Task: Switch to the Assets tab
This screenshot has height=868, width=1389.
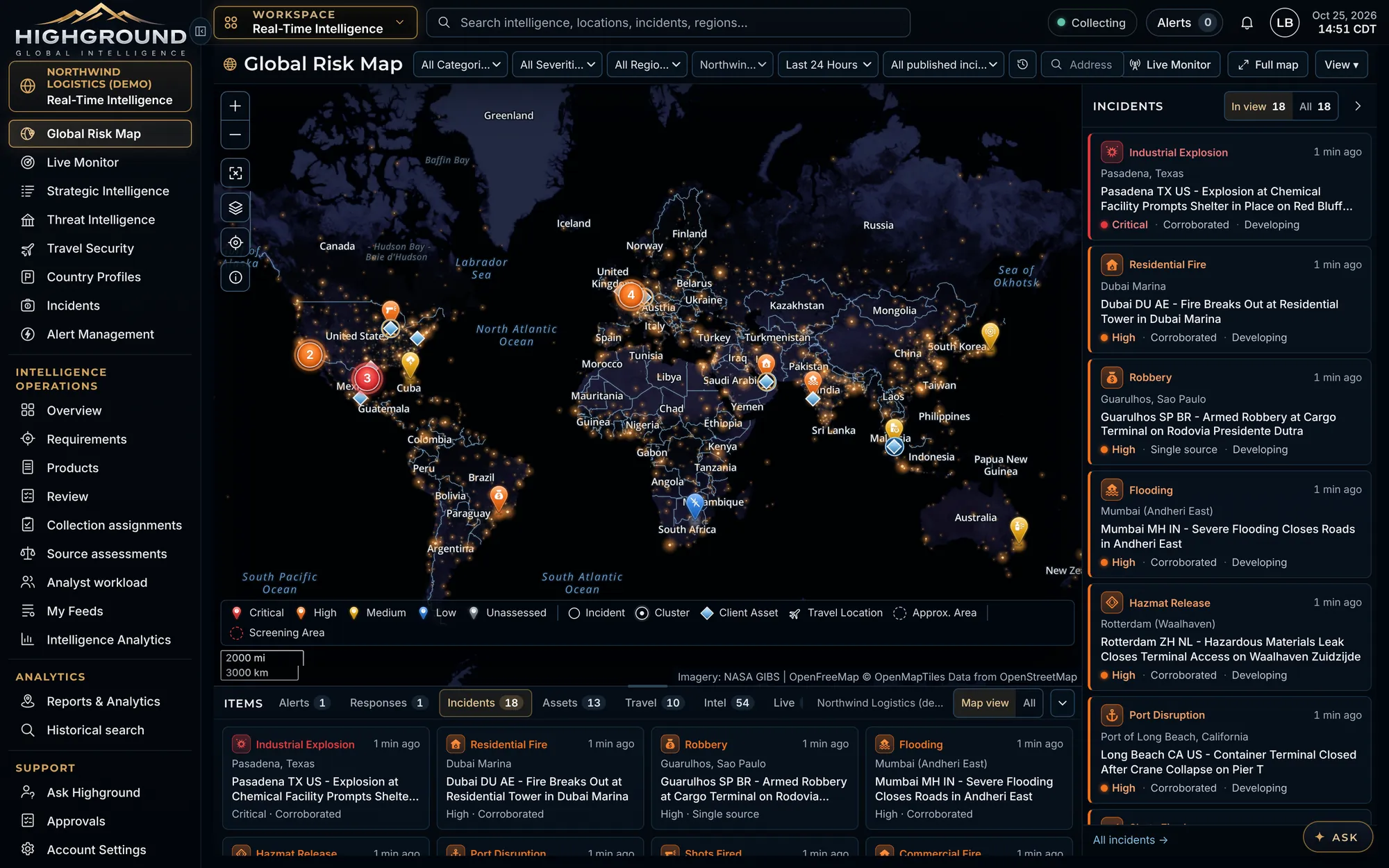Action: coord(572,703)
